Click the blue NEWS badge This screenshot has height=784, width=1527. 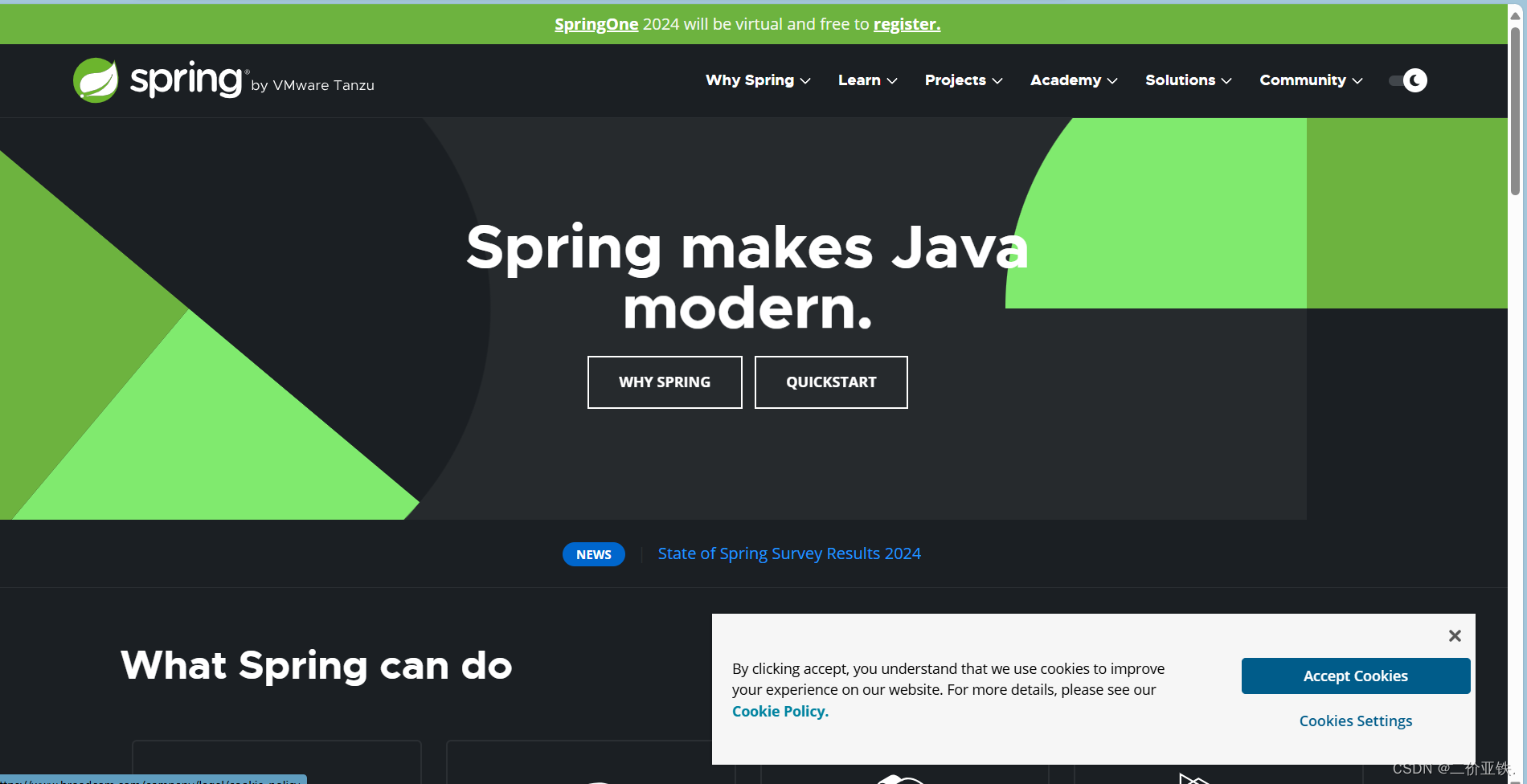click(x=594, y=554)
